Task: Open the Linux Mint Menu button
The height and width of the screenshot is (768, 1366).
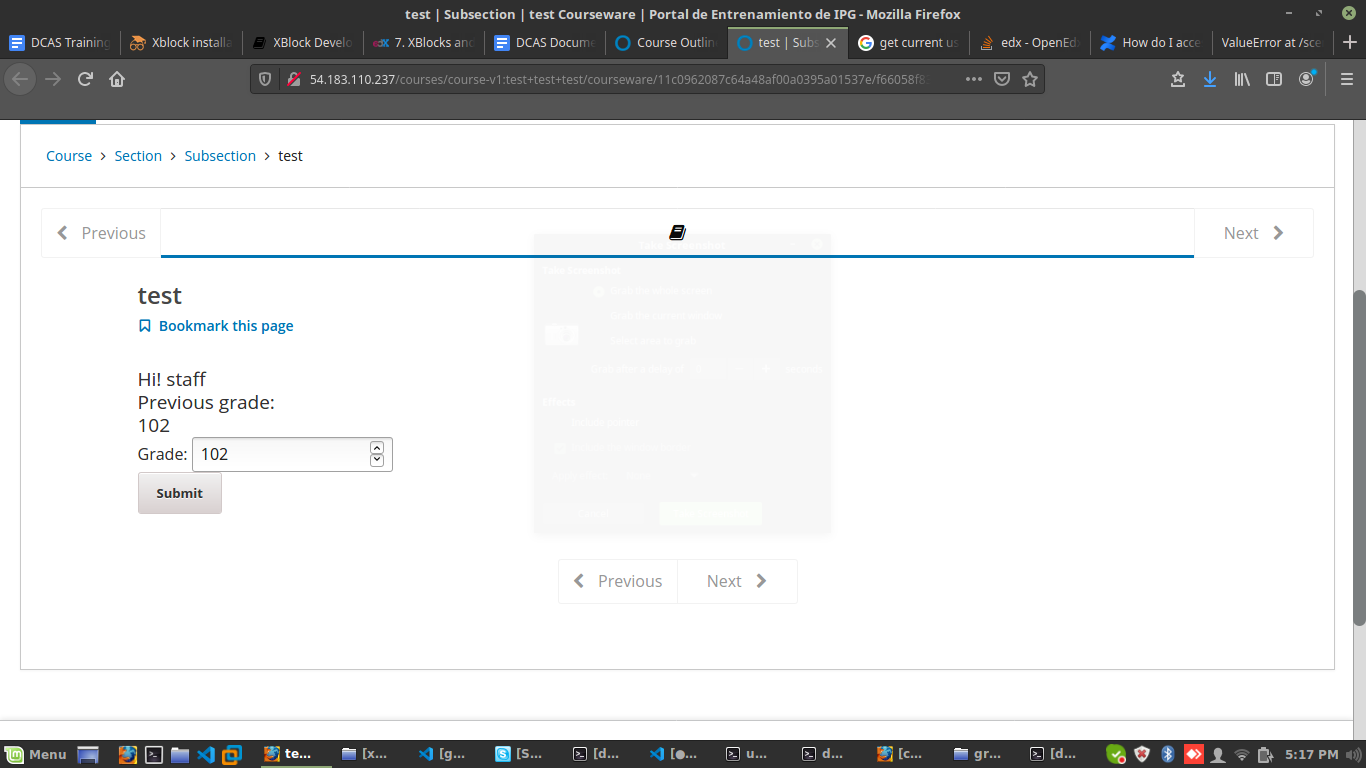Action: point(35,754)
